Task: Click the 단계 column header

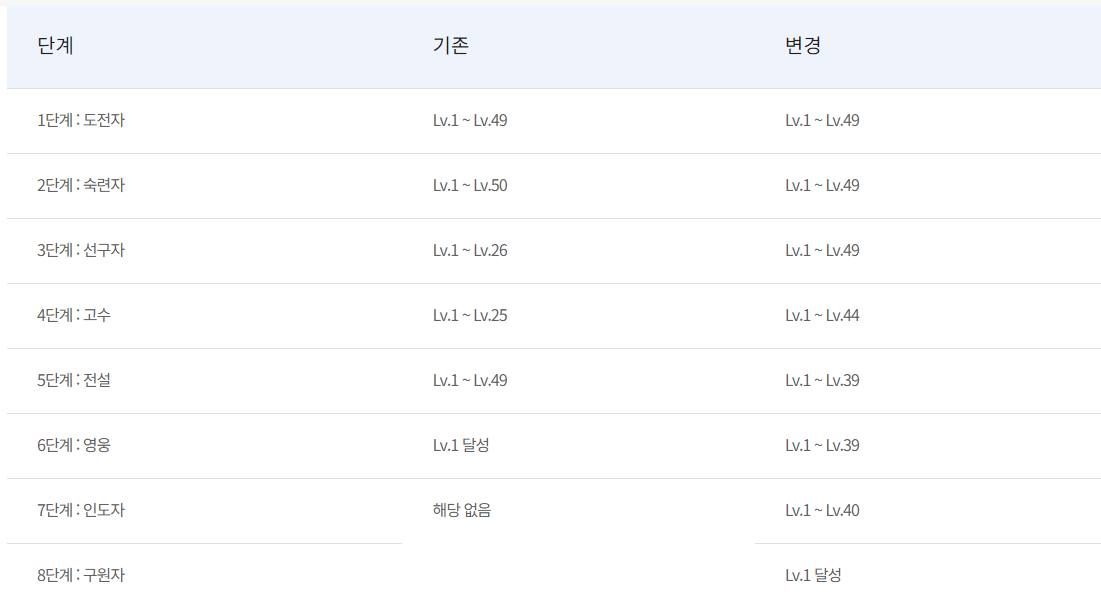Action: point(55,46)
